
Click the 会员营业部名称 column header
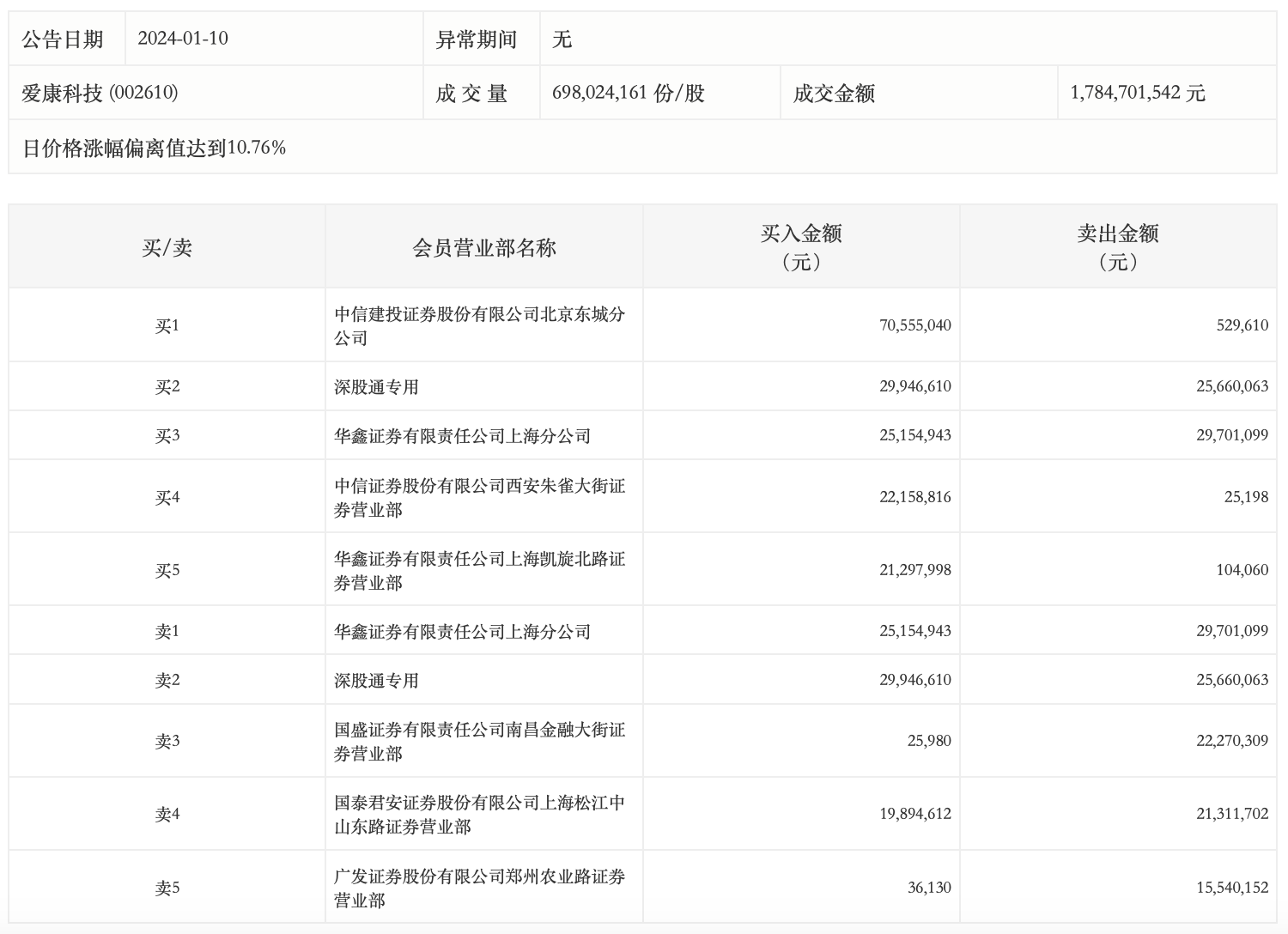coord(484,248)
